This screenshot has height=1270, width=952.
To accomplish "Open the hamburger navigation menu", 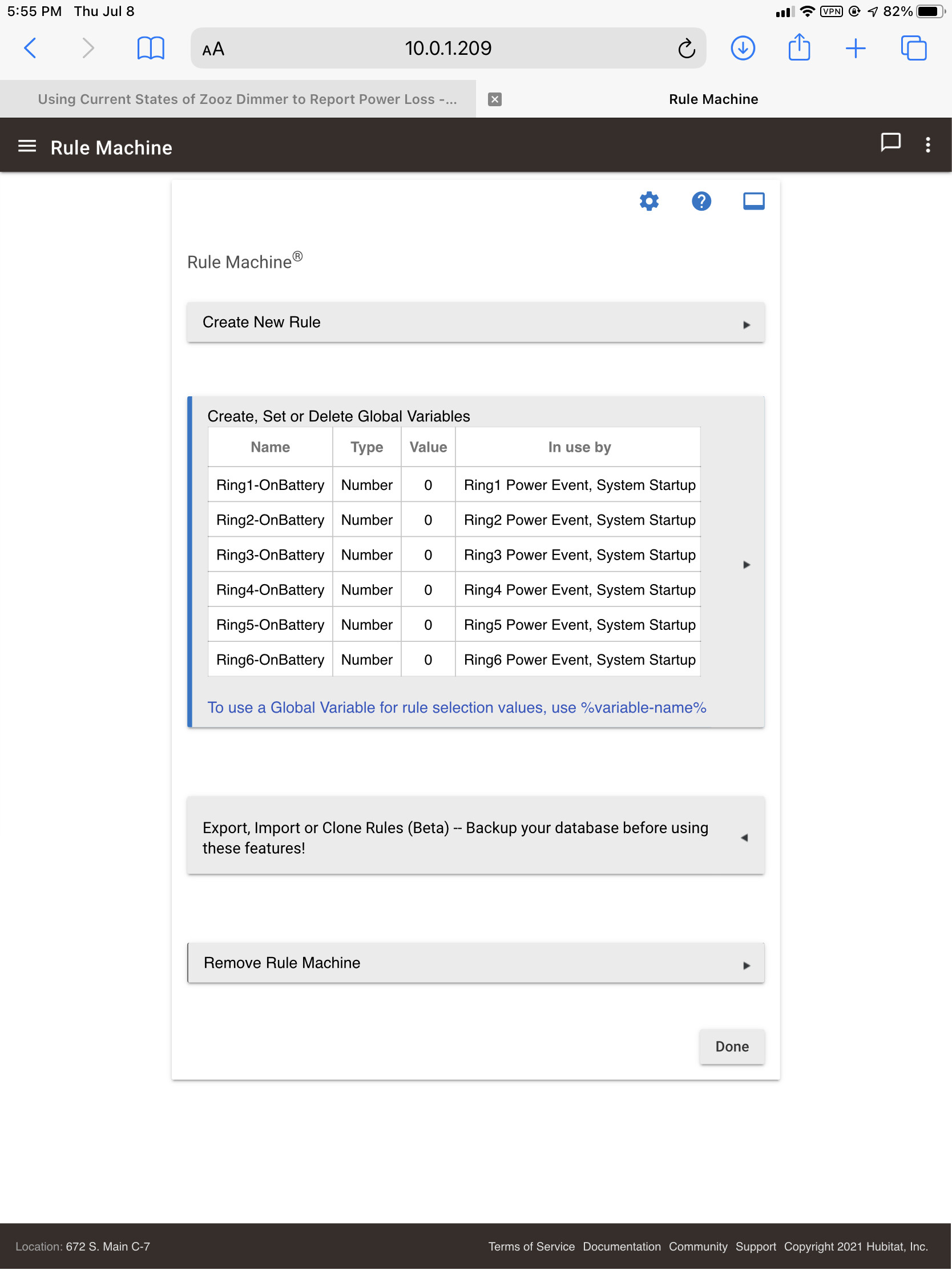I will coord(27,146).
